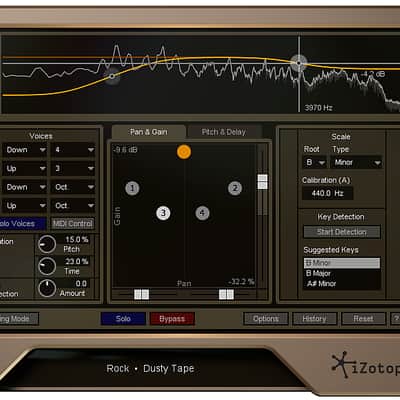Viewport: 400px width, 400px height.
Task: Switch to the Pitch & Delay tab
Action: tap(224, 132)
